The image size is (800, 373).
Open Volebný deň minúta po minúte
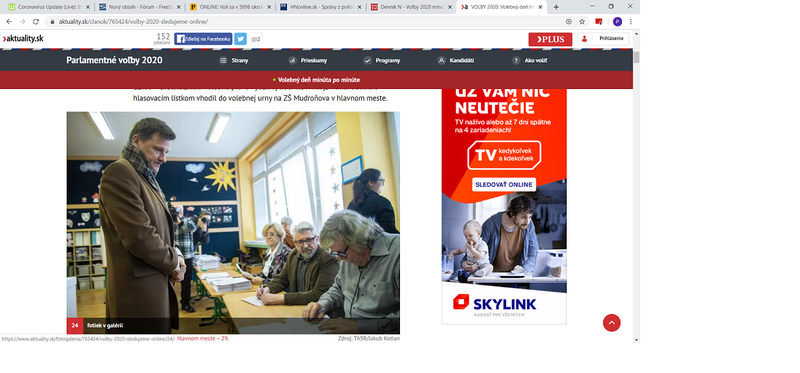pos(316,80)
